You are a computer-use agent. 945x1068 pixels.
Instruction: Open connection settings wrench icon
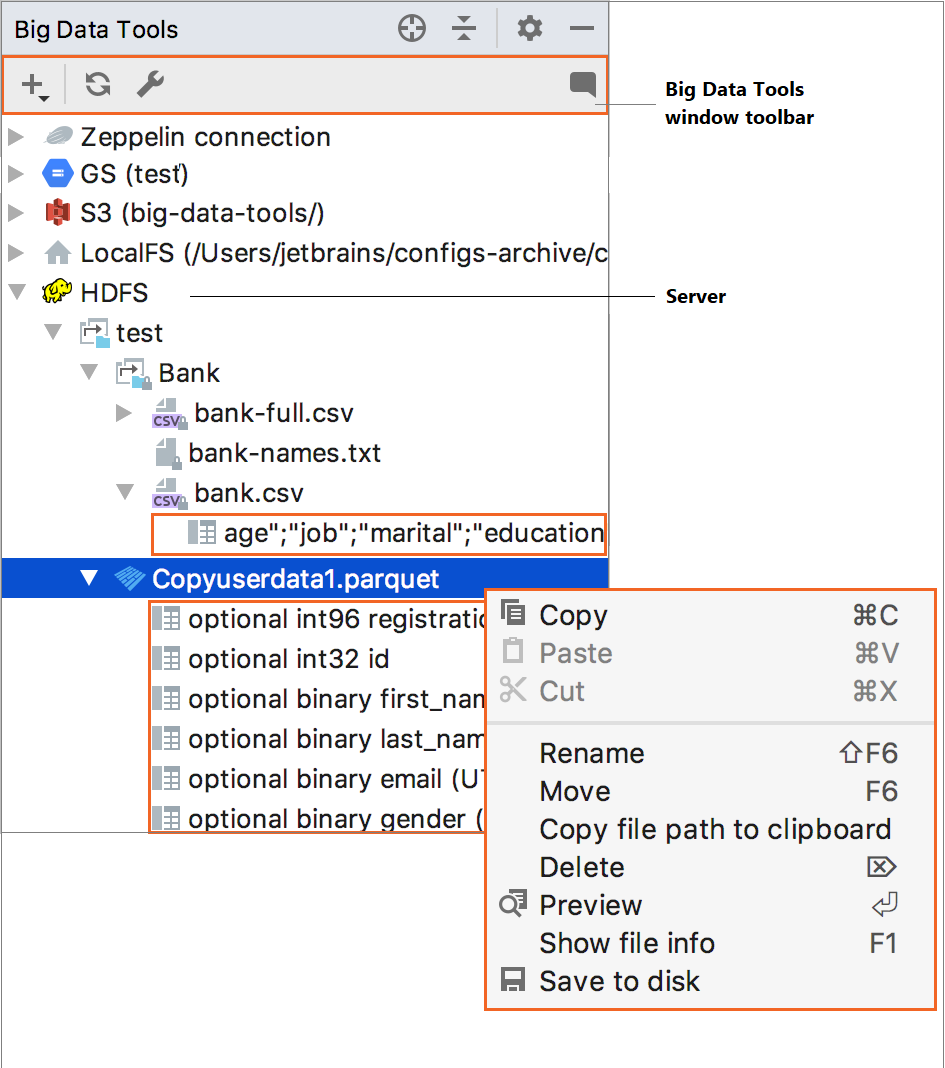click(150, 85)
